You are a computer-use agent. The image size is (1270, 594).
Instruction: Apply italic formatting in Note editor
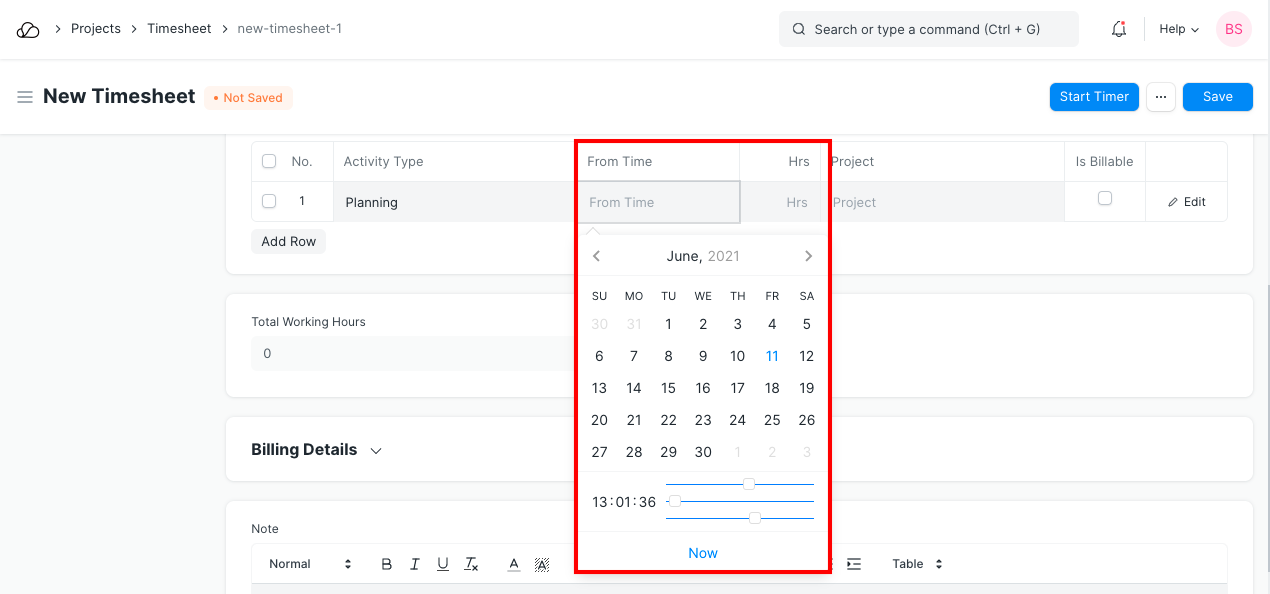(x=415, y=564)
